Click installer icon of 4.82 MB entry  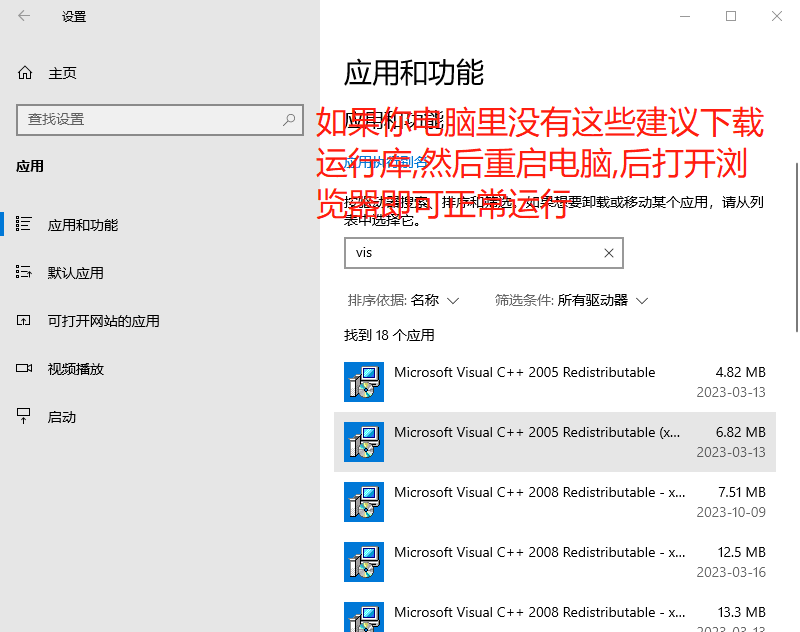tap(364, 382)
